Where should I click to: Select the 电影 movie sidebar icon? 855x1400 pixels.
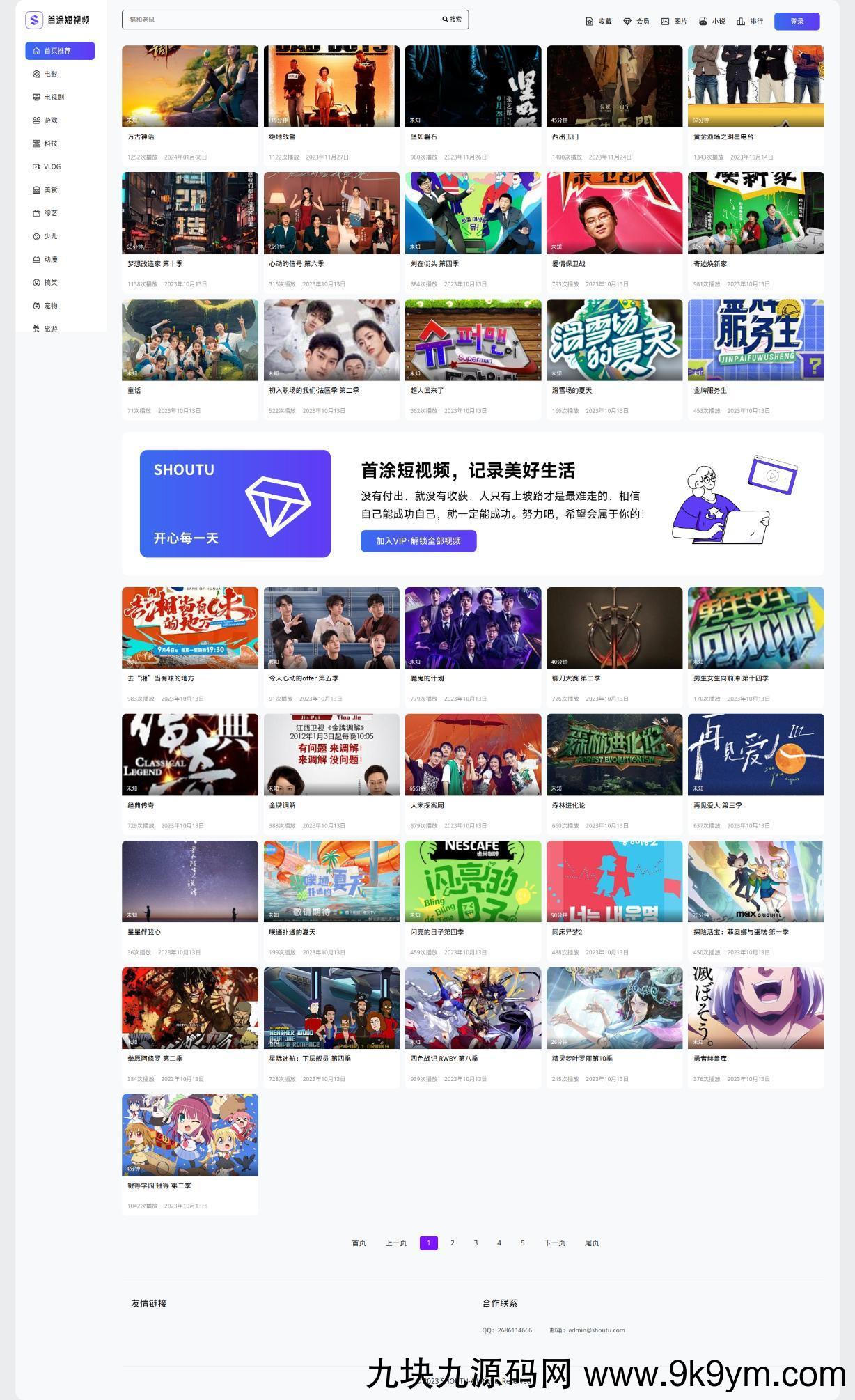point(37,74)
